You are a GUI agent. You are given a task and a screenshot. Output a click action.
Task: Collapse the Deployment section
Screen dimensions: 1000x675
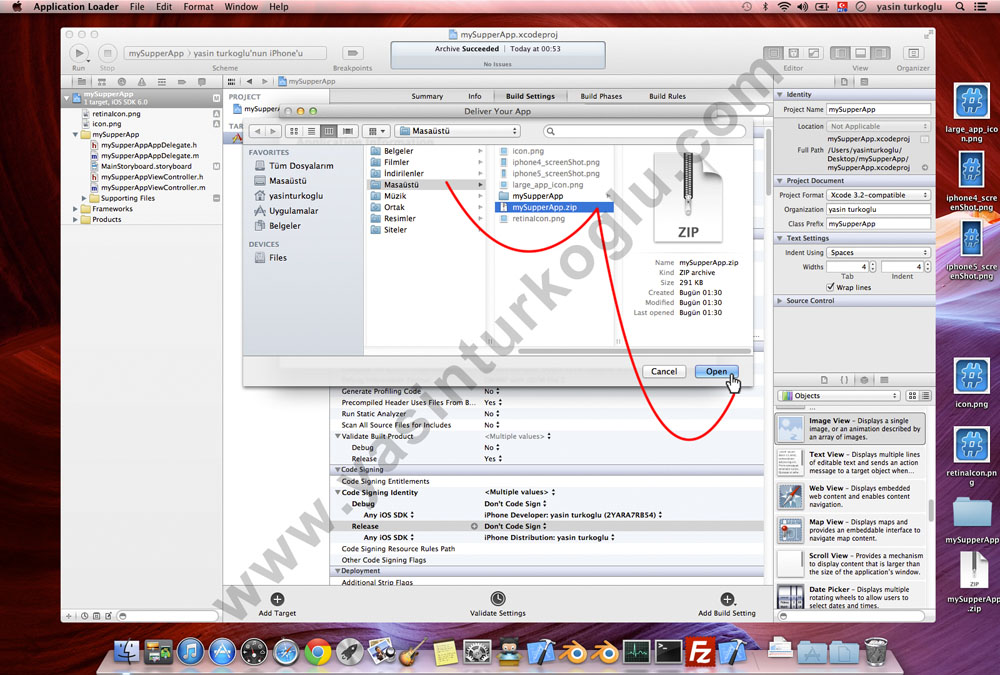[x=337, y=571]
